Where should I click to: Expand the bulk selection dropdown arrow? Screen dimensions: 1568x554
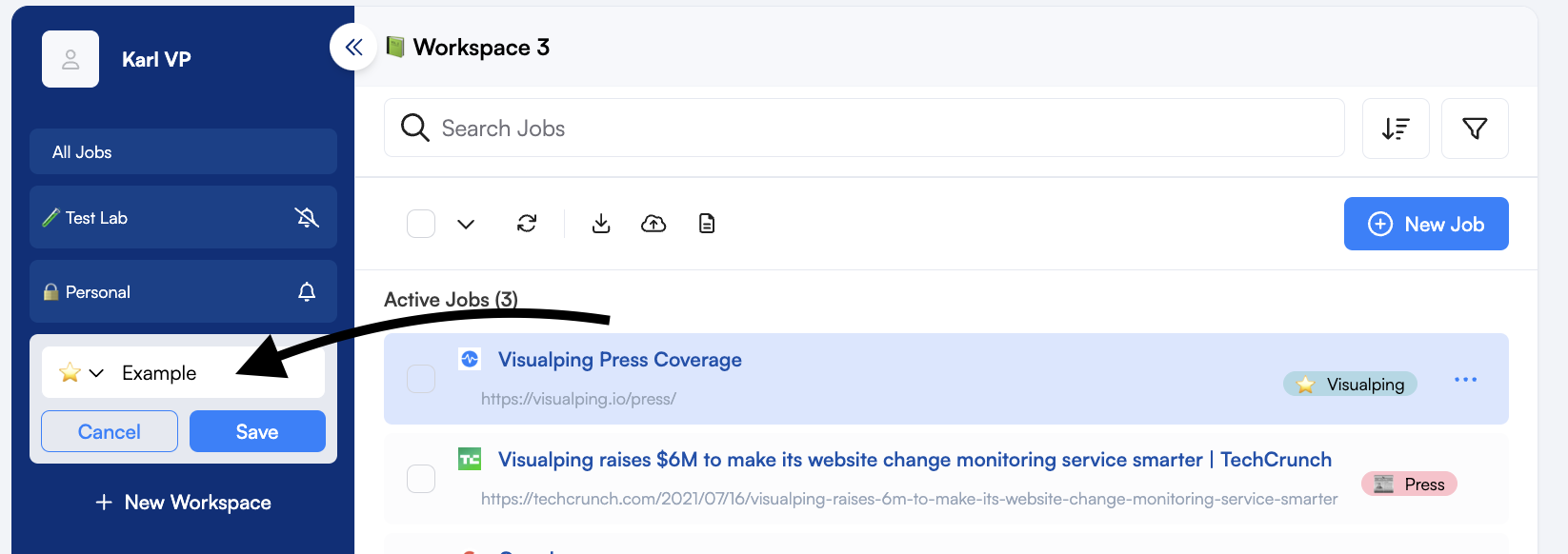click(x=466, y=224)
